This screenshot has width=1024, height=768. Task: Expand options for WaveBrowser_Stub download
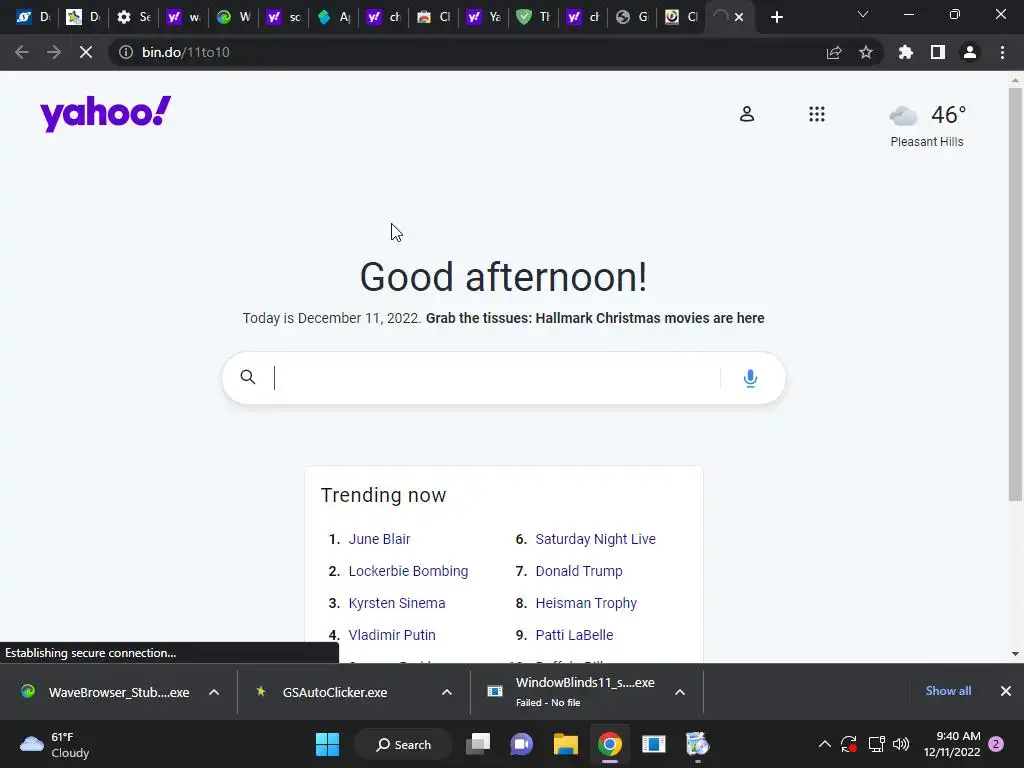click(x=214, y=692)
